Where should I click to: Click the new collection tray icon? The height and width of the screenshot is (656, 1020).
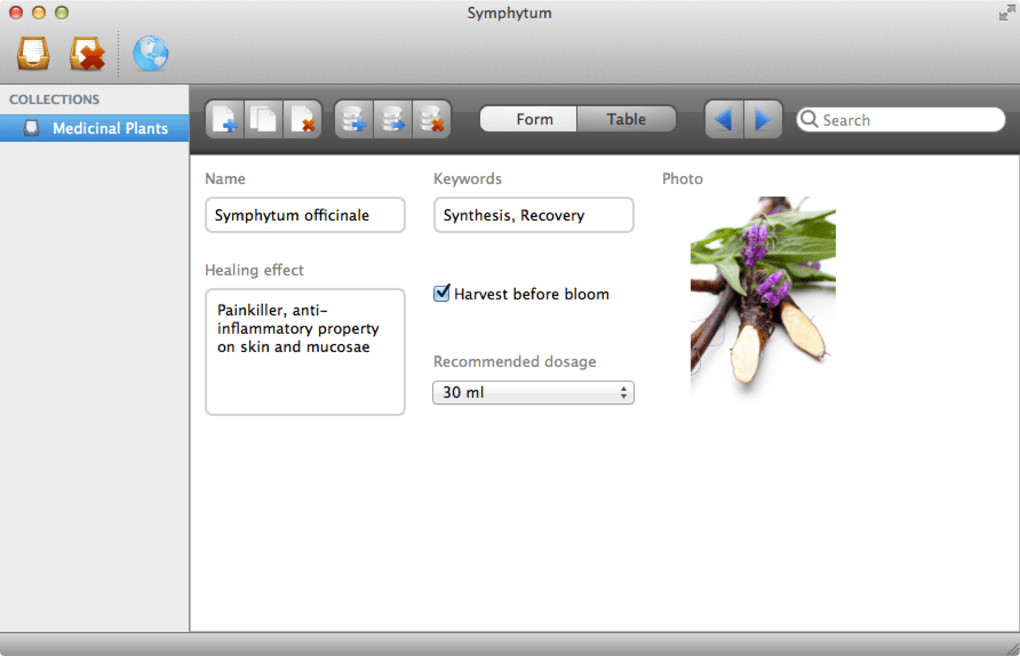click(x=33, y=53)
